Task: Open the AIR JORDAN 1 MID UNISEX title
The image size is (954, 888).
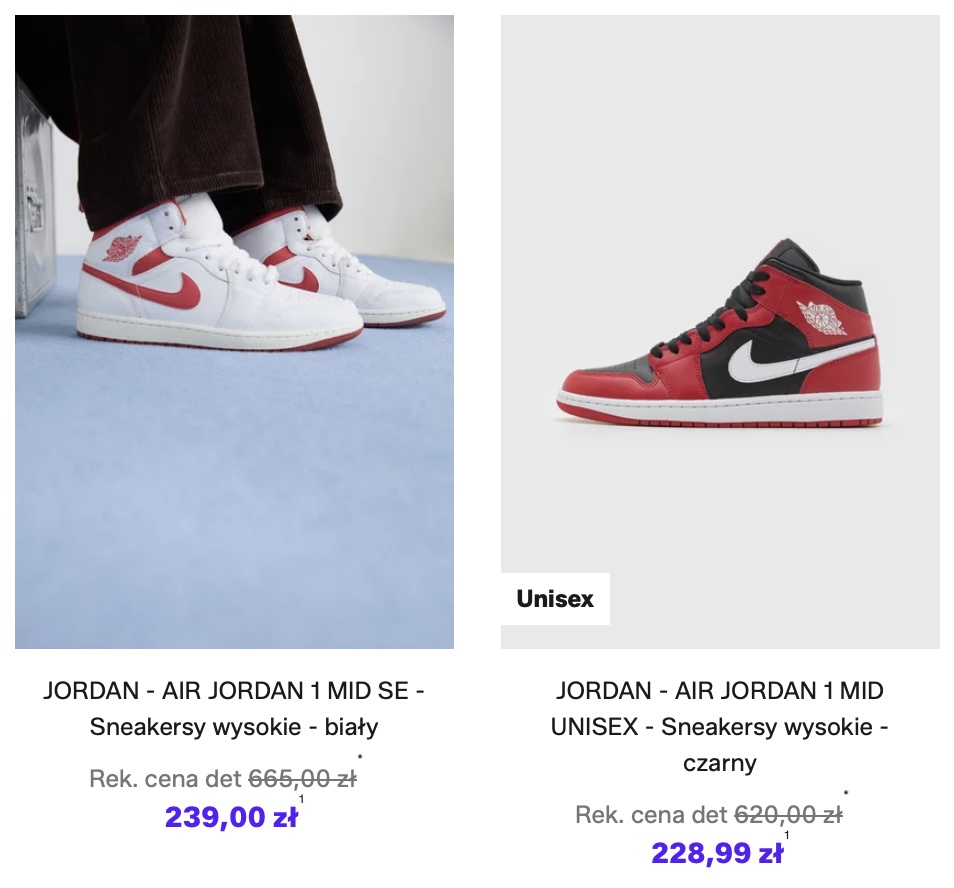Action: (x=720, y=726)
